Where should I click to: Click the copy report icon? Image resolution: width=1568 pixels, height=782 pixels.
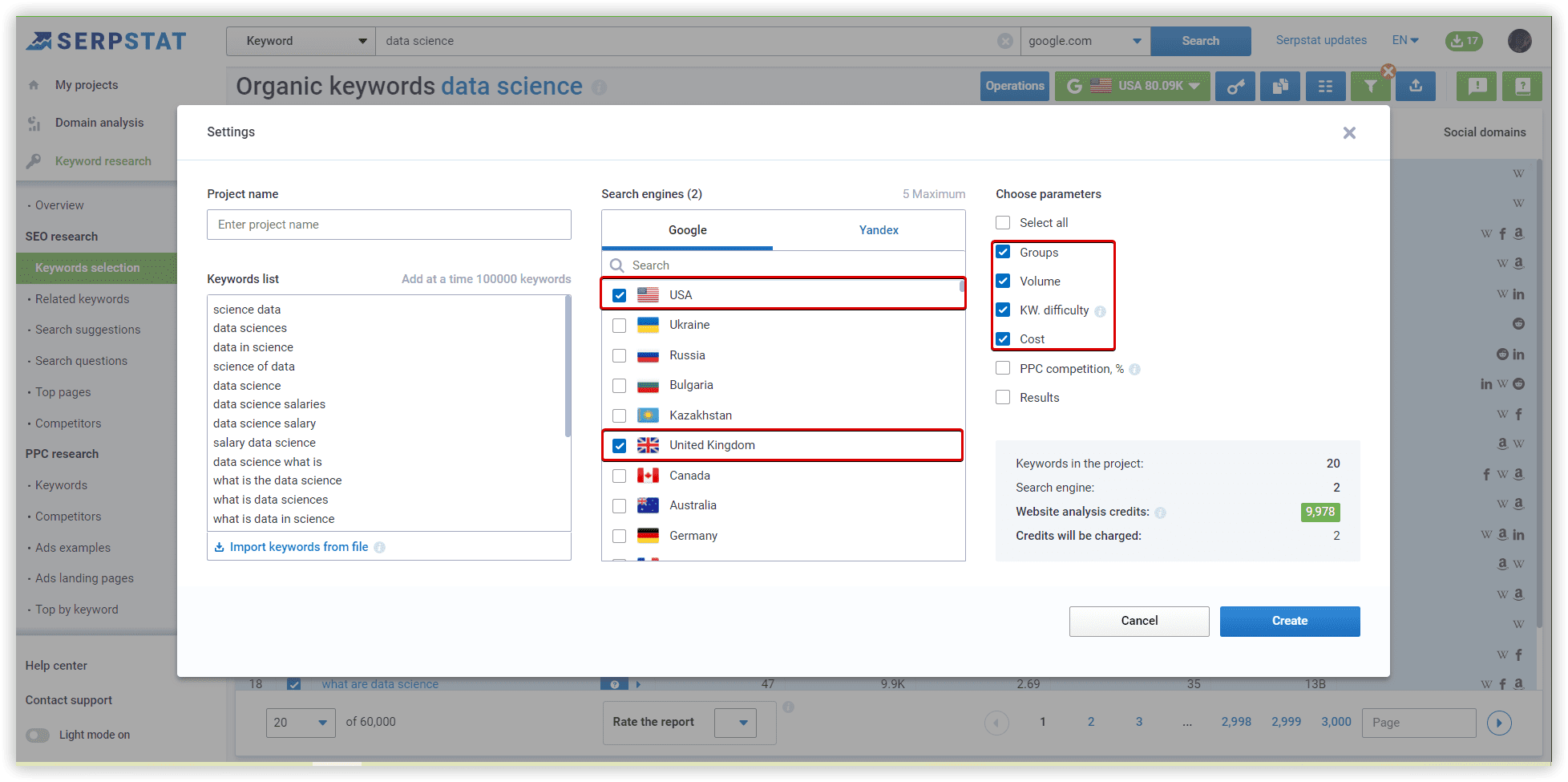tap(1280, 86)
